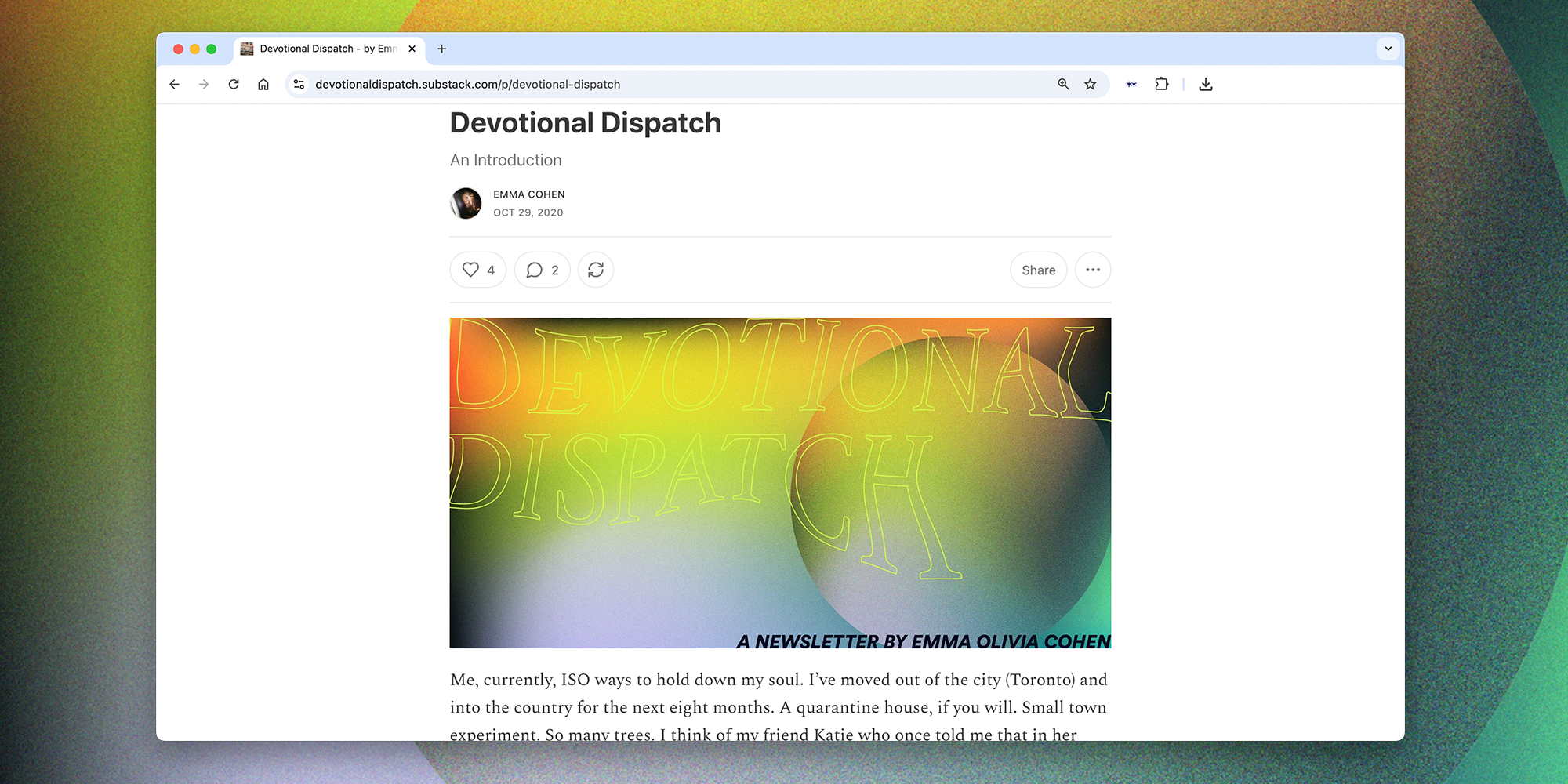Viewport: 1568px width, 784px height.
Task: Open the Extensions puzzle-piece icon
Action: pos(1162,84)
